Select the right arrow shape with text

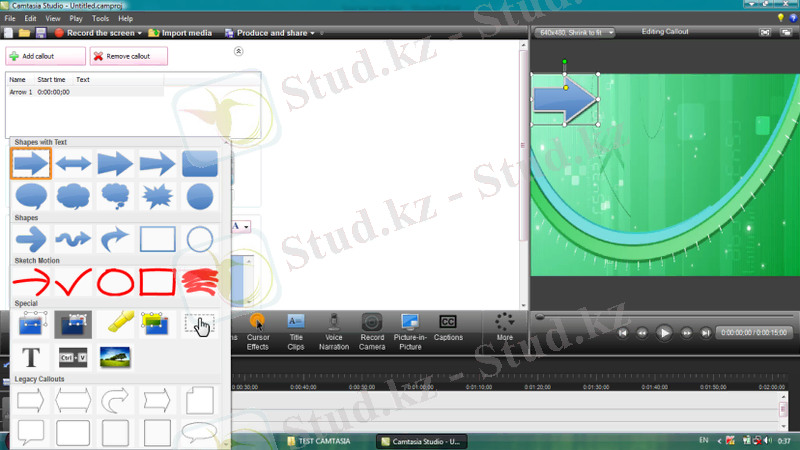tap(31, 164)
